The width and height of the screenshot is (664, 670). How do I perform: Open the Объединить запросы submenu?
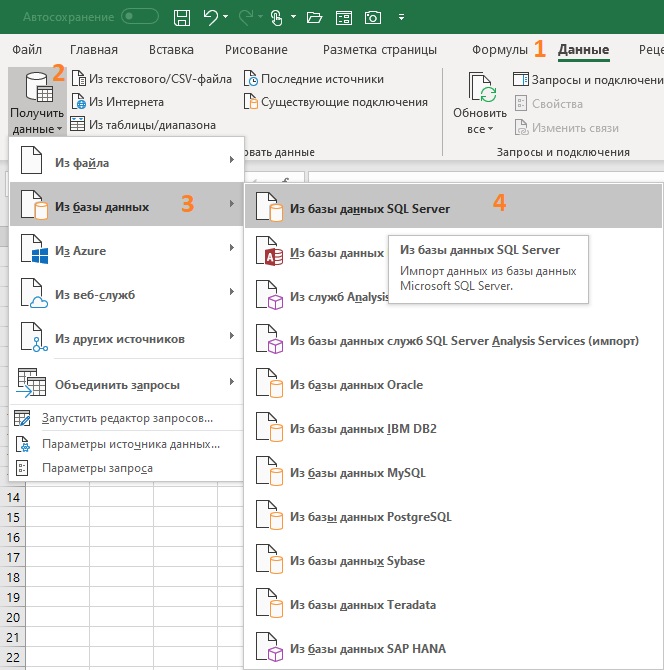pos(126,382)
